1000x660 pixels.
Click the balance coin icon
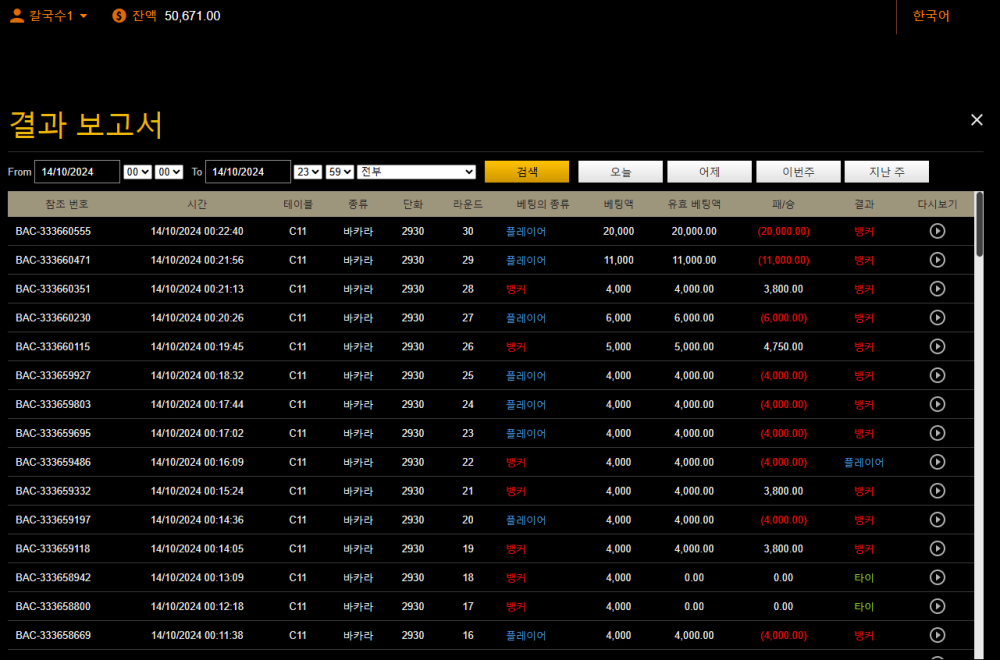119,15
